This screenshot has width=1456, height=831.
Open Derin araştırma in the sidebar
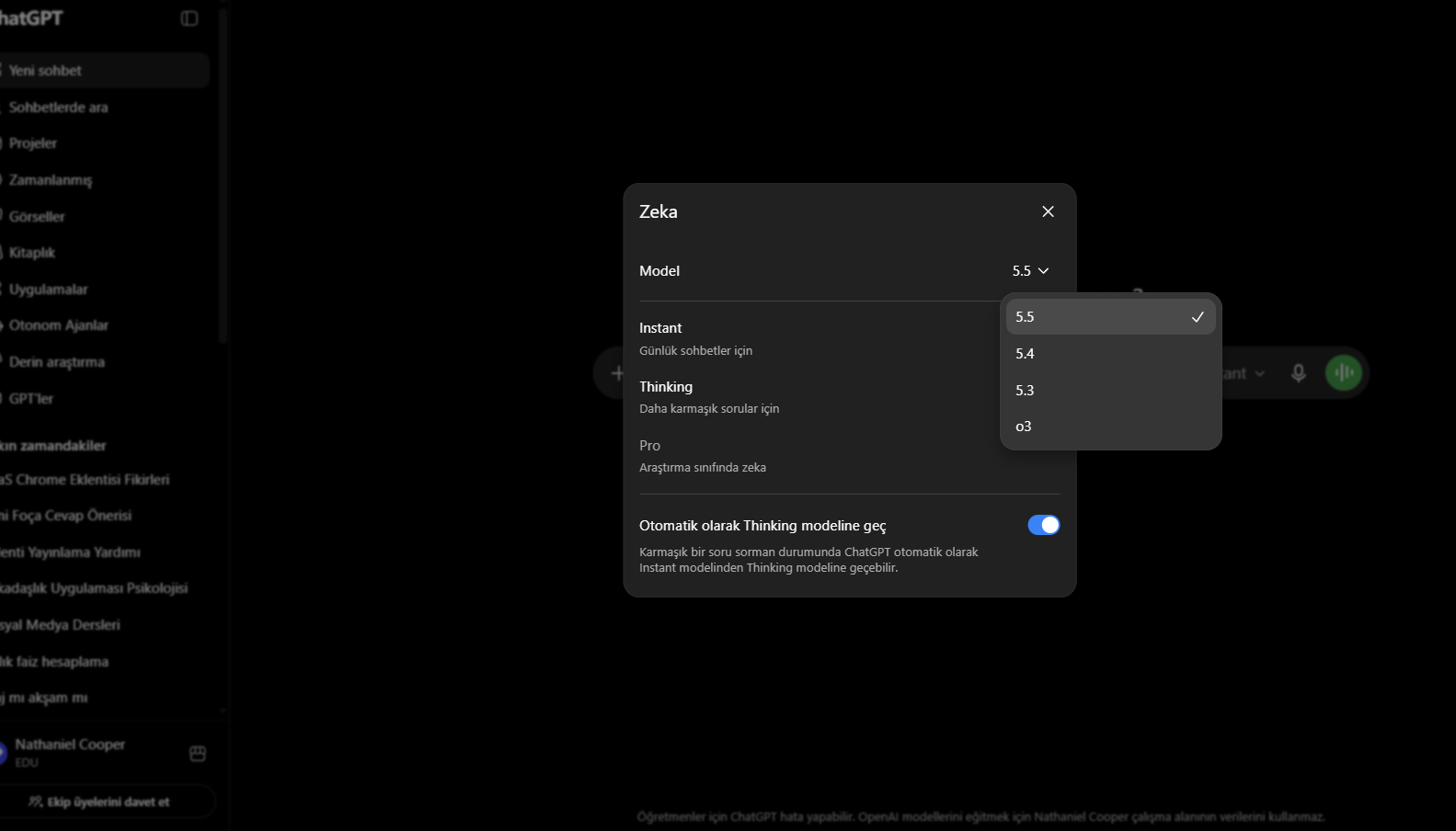pos(105,362)
